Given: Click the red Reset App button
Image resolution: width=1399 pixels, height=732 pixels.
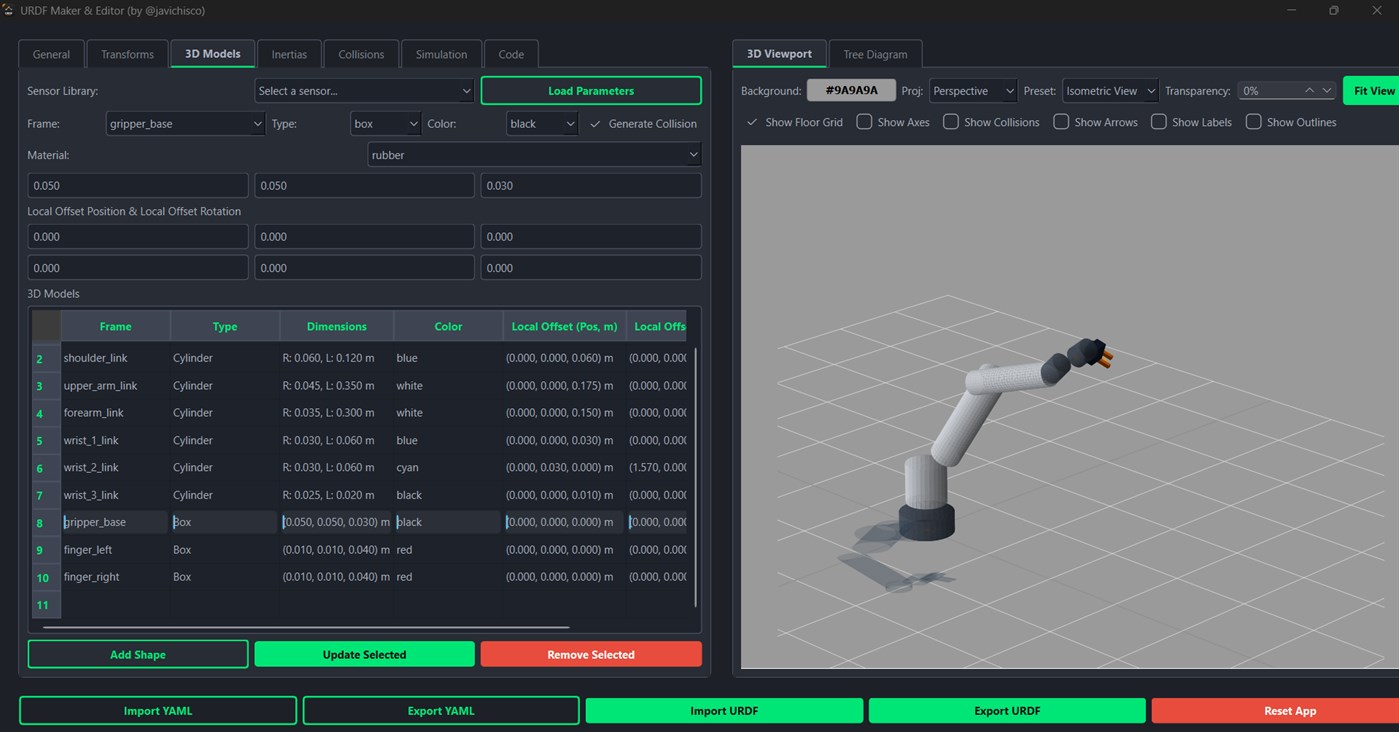Looking at the screenshot, I should click(x=1276, y=710).
